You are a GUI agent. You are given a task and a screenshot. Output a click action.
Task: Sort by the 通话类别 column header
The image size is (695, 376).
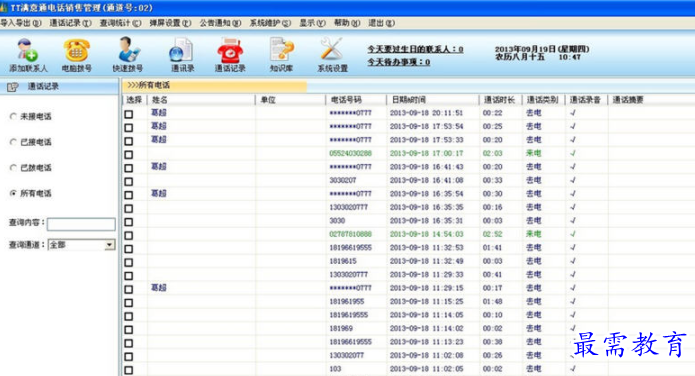[543, 100]
